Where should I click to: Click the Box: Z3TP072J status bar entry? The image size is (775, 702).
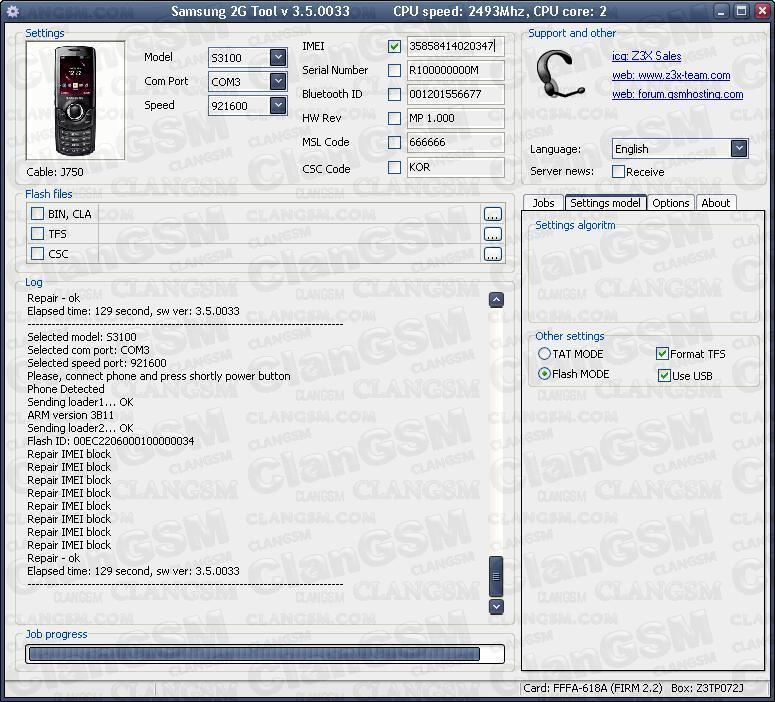click(707, 688)
